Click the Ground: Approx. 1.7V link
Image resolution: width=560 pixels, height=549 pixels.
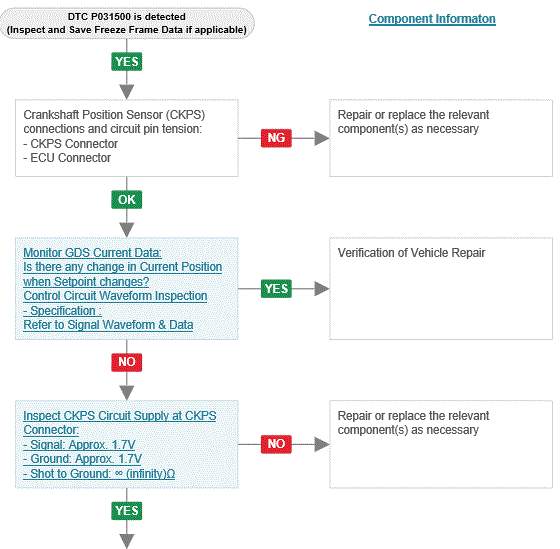pos(82,459)
